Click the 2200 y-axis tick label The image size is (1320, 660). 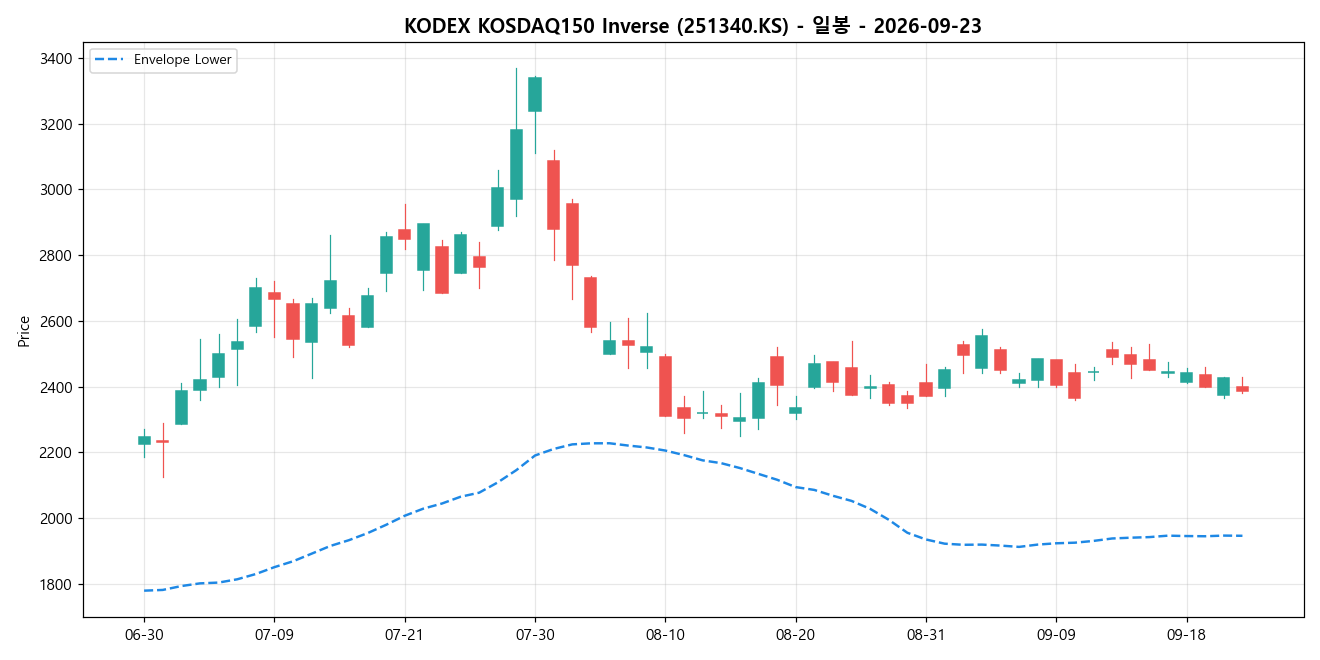point(55,453)
